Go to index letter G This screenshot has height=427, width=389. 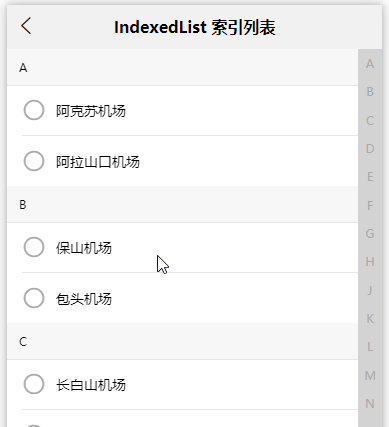pyautogui.click(x=370, y=233)
